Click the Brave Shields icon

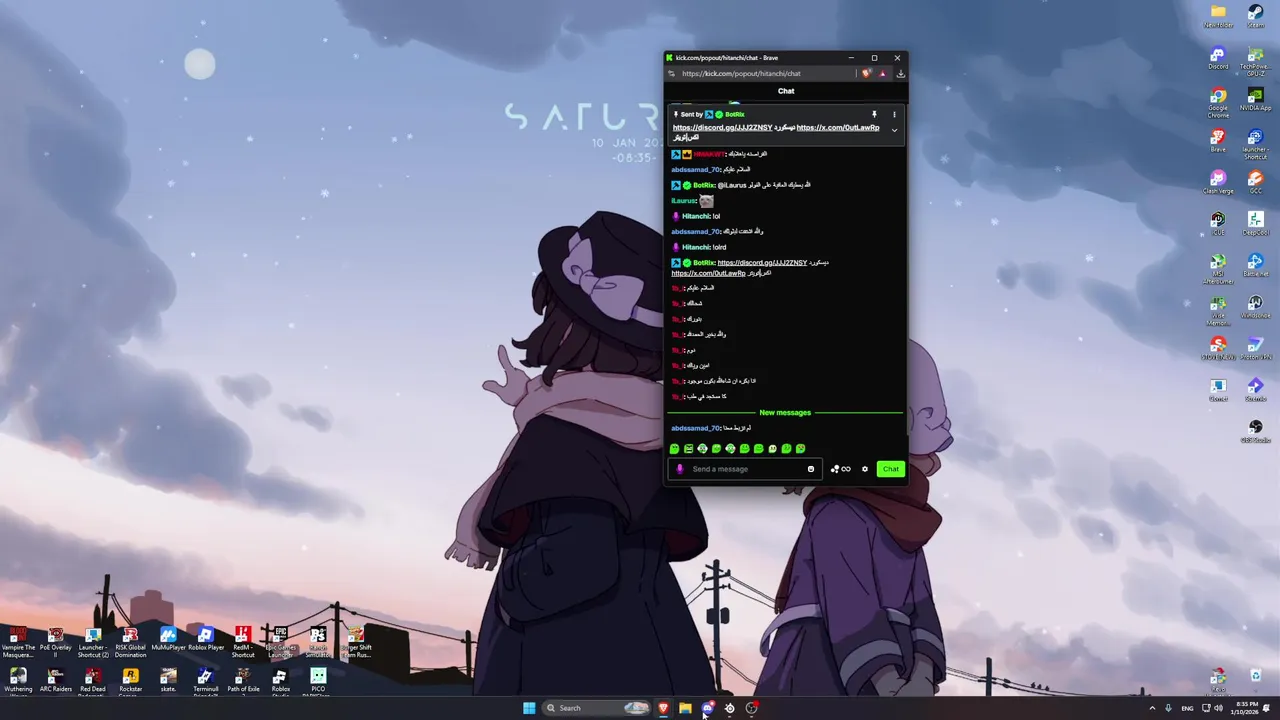866,73
